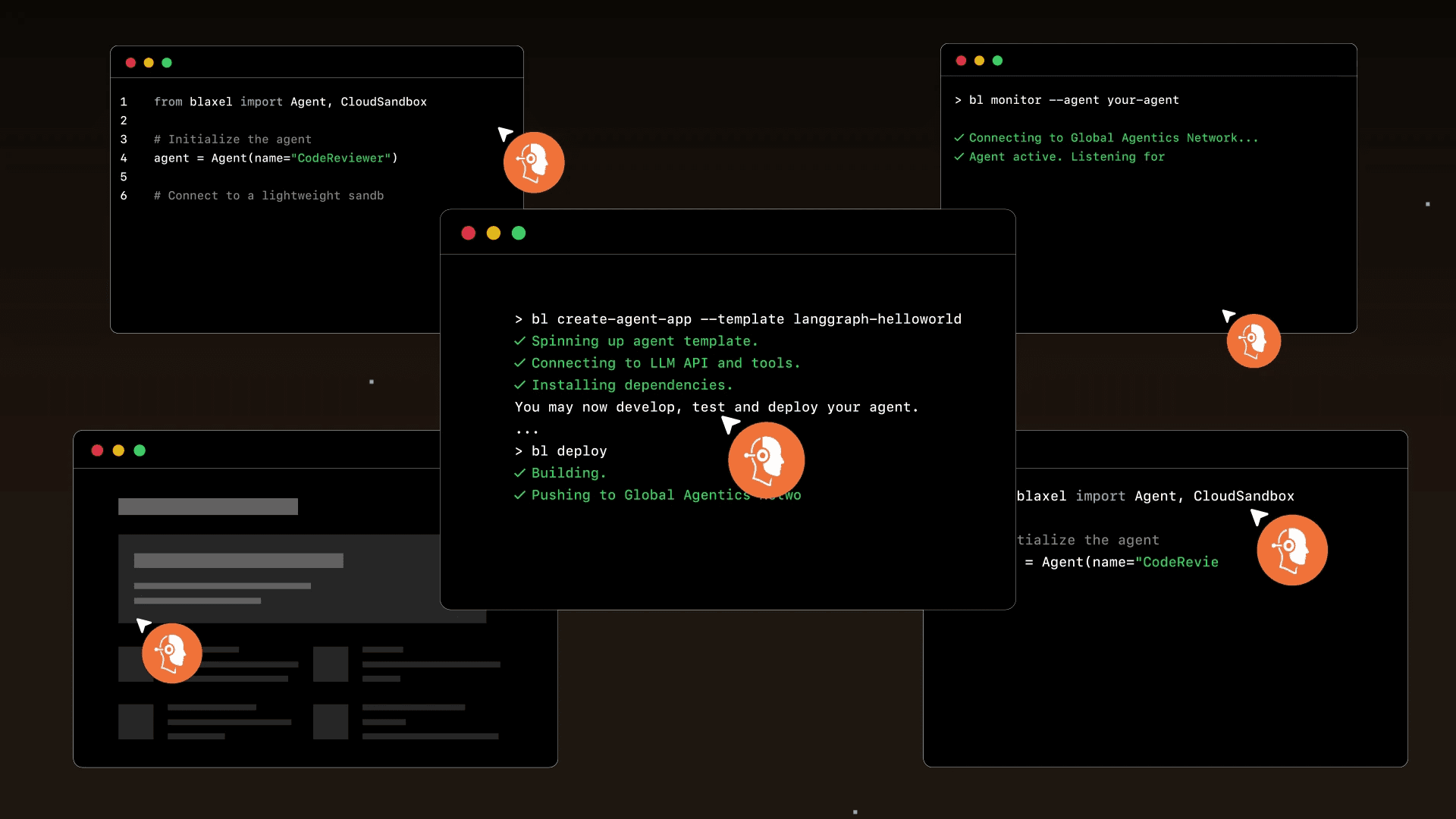The image size is (1456, 819).
Task: Click the 'bl monitor --agent your-agent' command
Action: 1073,100
